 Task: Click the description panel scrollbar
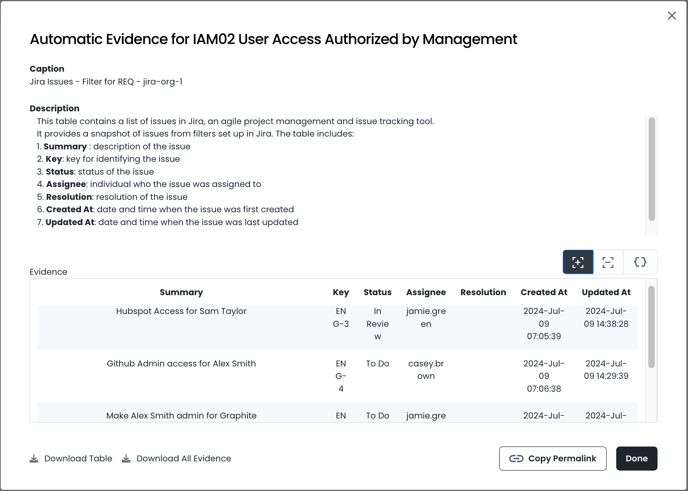point(652,170)
